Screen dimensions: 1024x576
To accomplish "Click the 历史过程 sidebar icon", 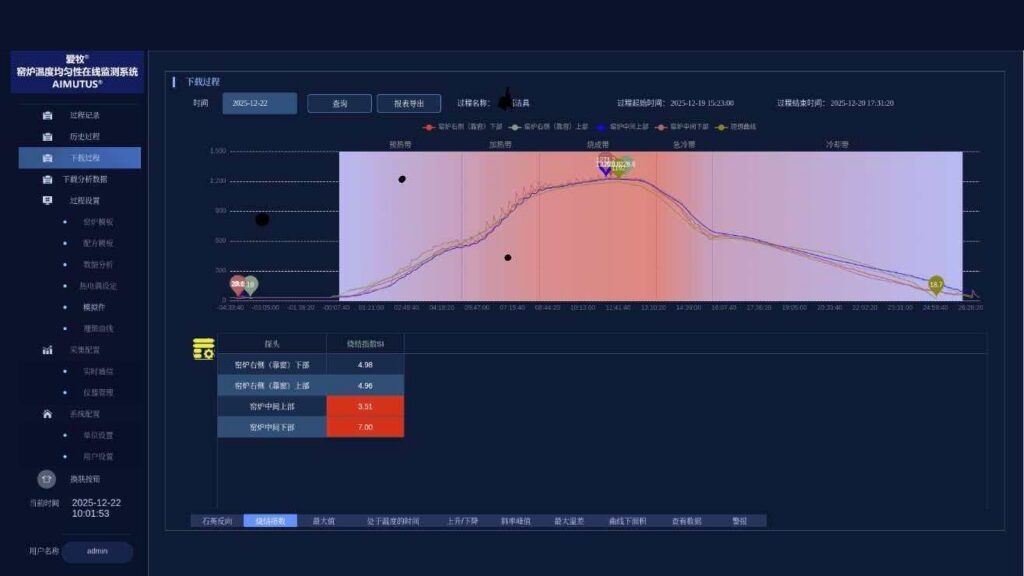I will click(47, 136).
